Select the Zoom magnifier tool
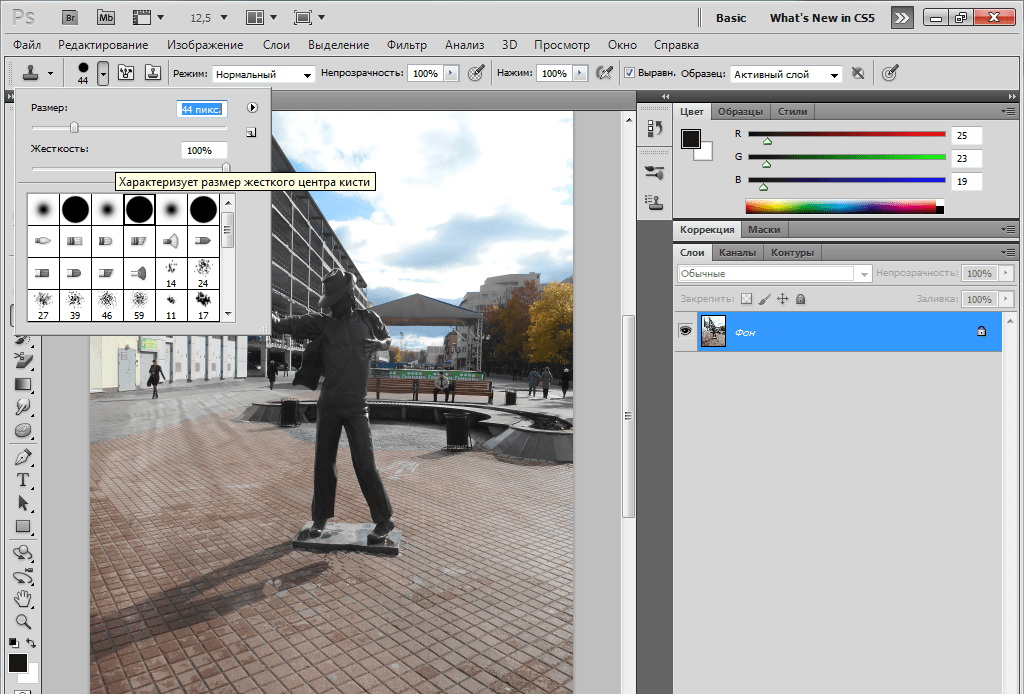This screenshot has width=1024, height=694. coord(23,622)
